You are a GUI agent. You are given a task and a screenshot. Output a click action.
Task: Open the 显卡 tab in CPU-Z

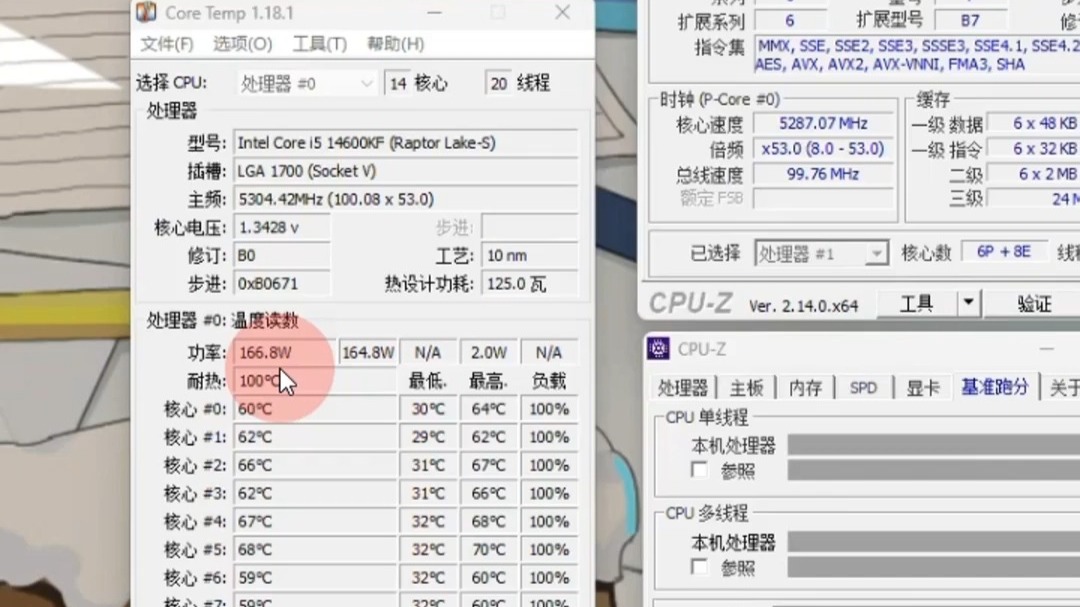(921, 388)
